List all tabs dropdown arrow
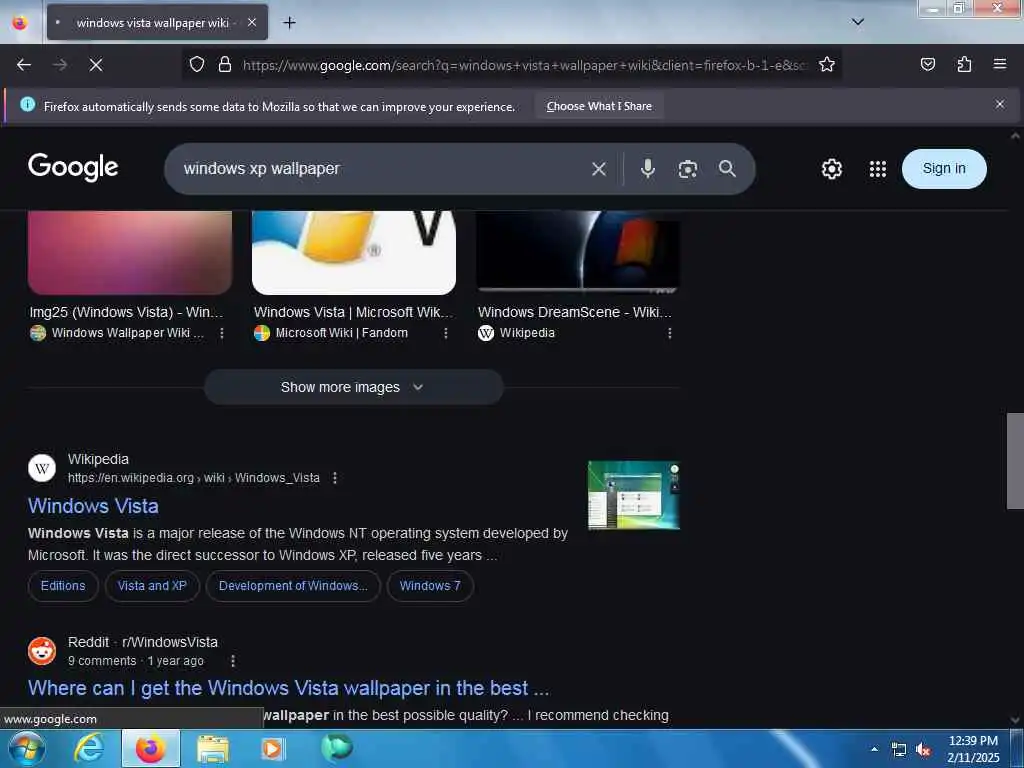Screen dimensions: 1024x768 pos(858,22)
